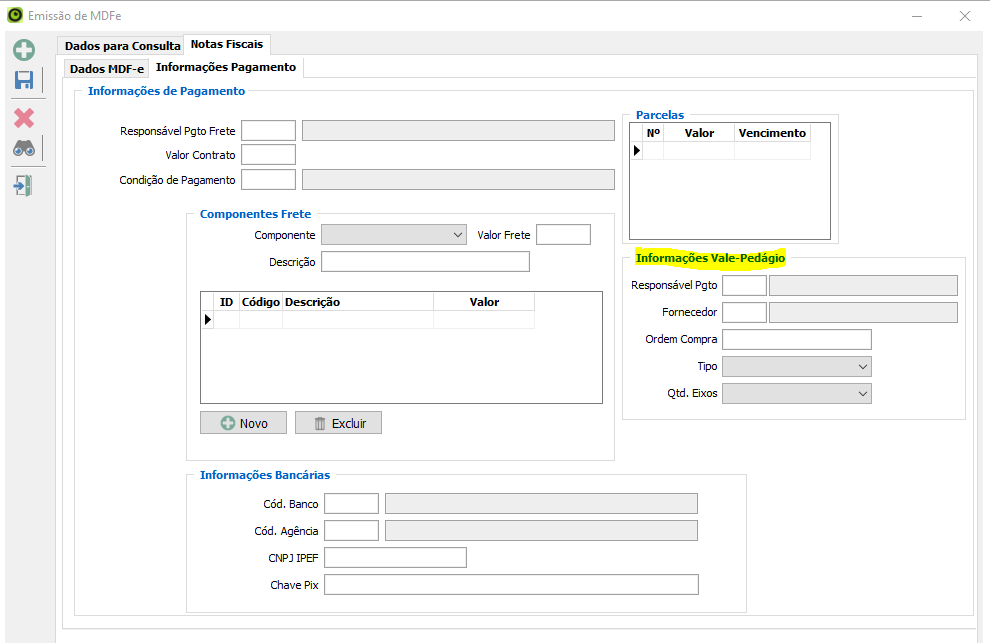Click the Ordem Compra input field
The height and width of the screenshot is (643, 990).
click(x=797, y=339)
